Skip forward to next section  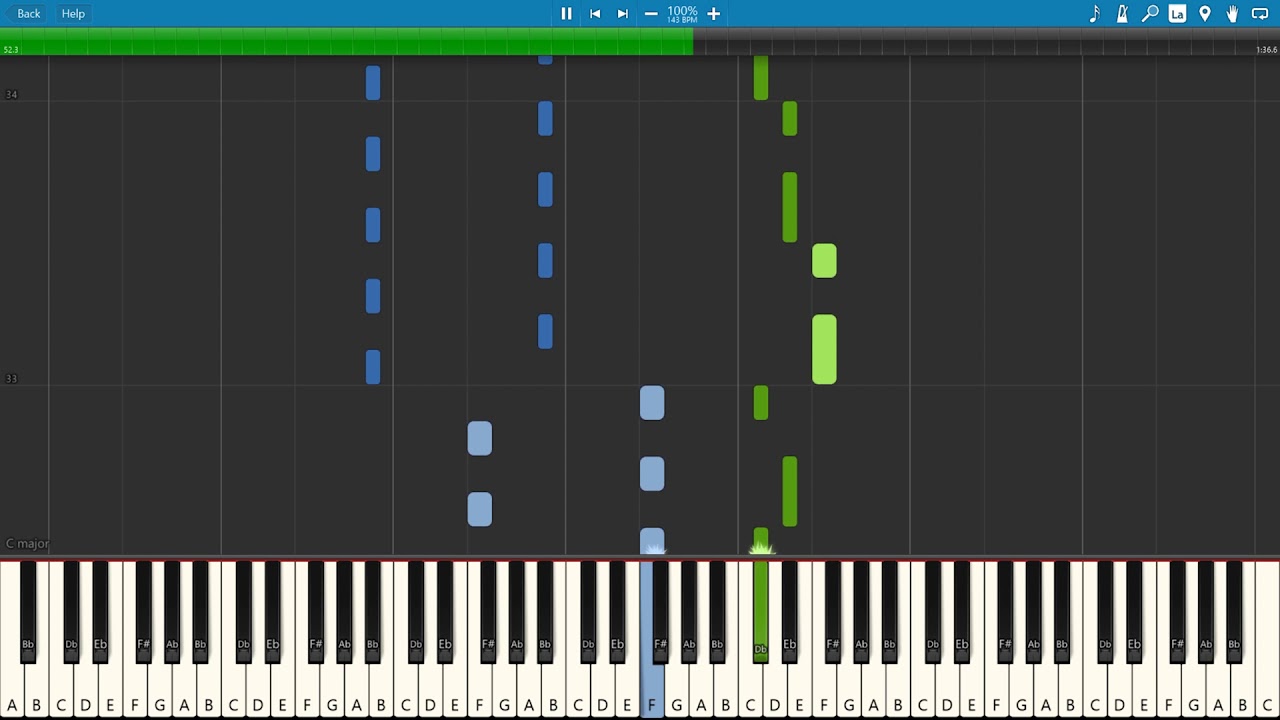(623, 14)
